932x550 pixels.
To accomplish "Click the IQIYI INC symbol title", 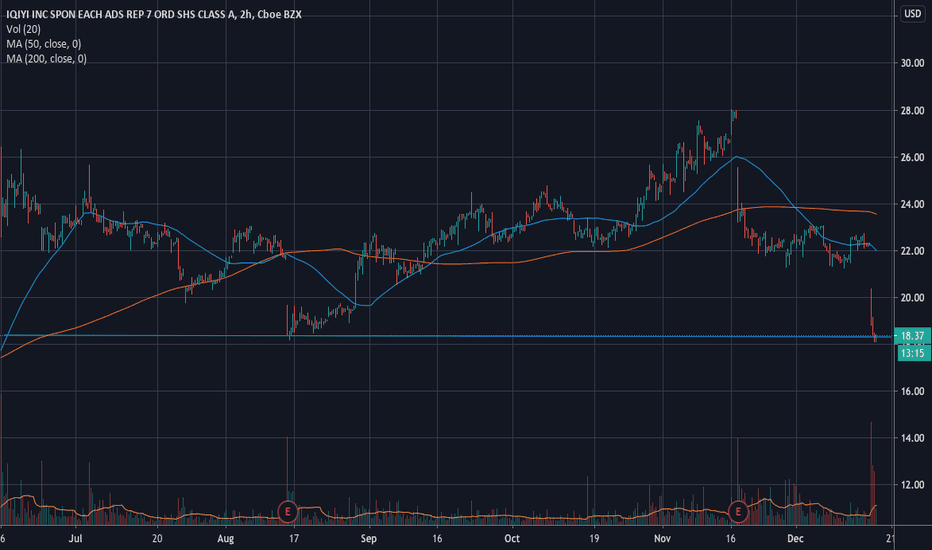I will tap(154, 14).
